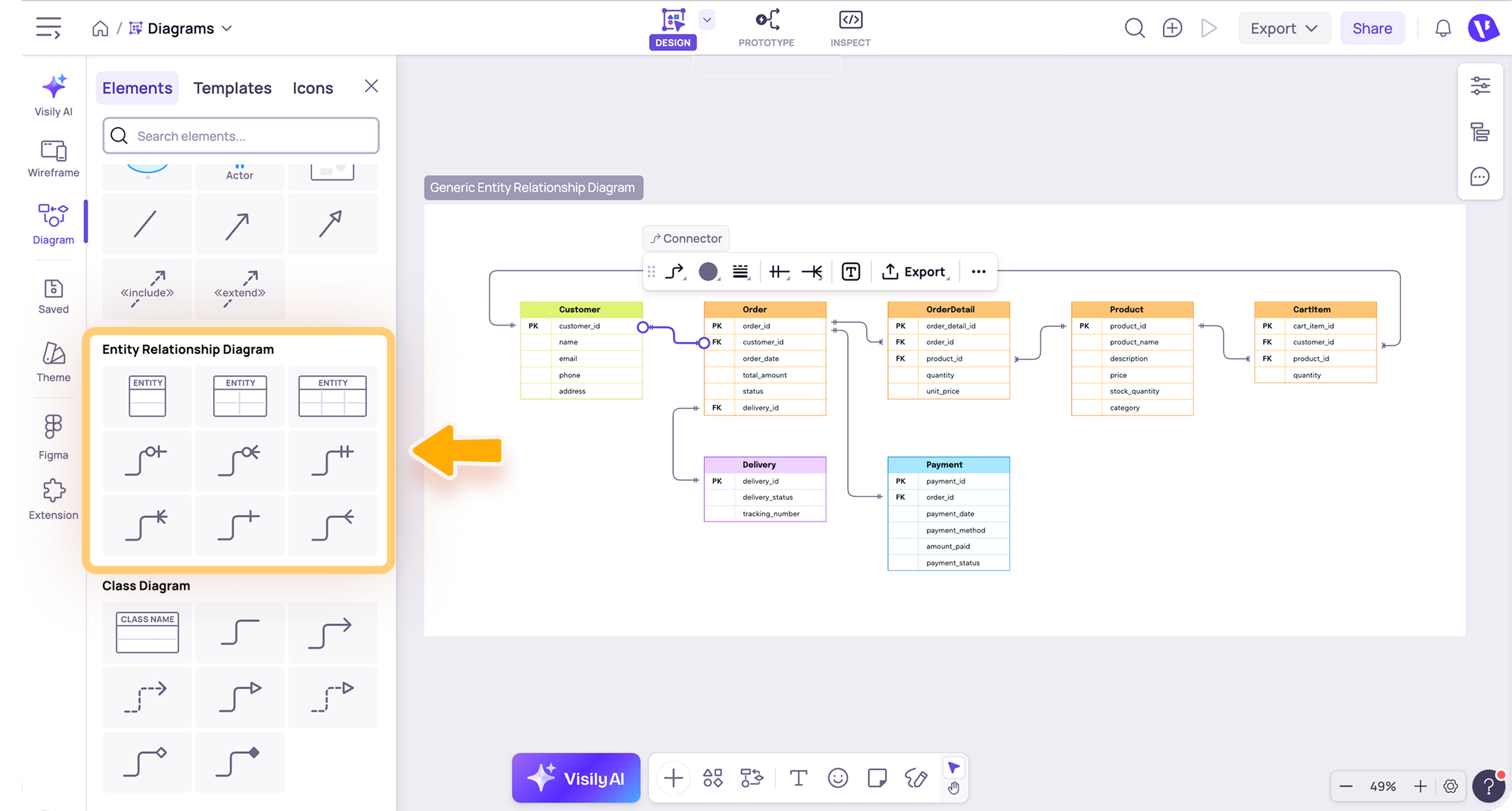1512x811 pixels.
Task: Open Saved sidebar section
Action: pos(54,297)
